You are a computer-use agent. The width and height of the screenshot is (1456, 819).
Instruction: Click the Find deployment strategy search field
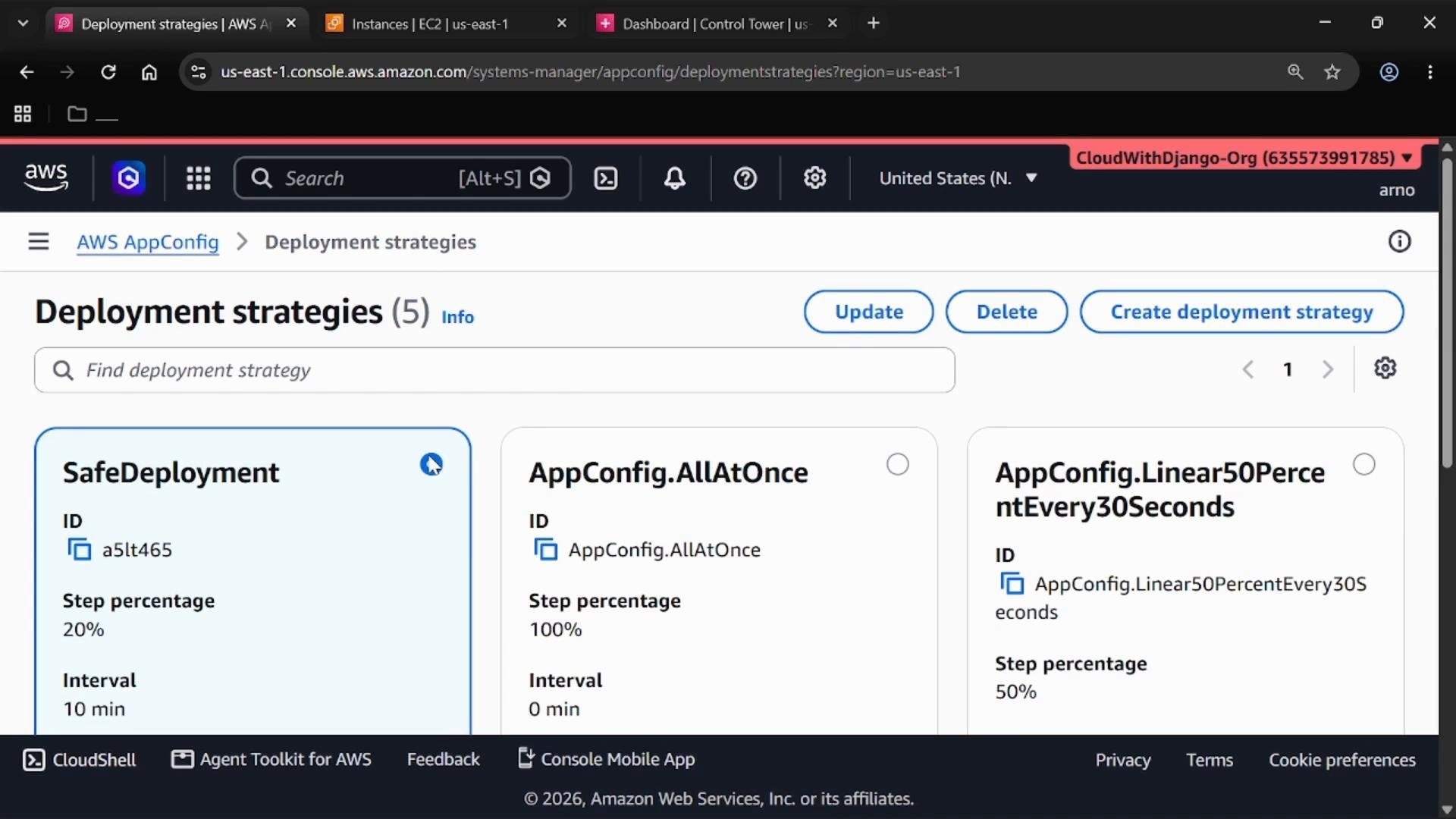[x=494, y=370]
